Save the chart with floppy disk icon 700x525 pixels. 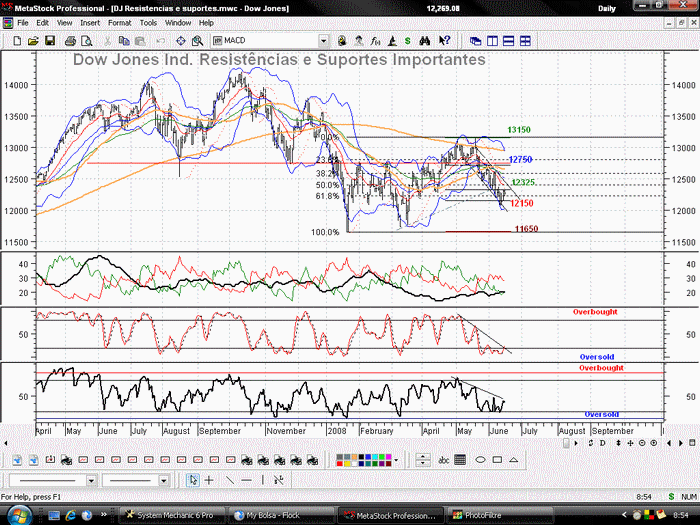click(x=50, y=41)
